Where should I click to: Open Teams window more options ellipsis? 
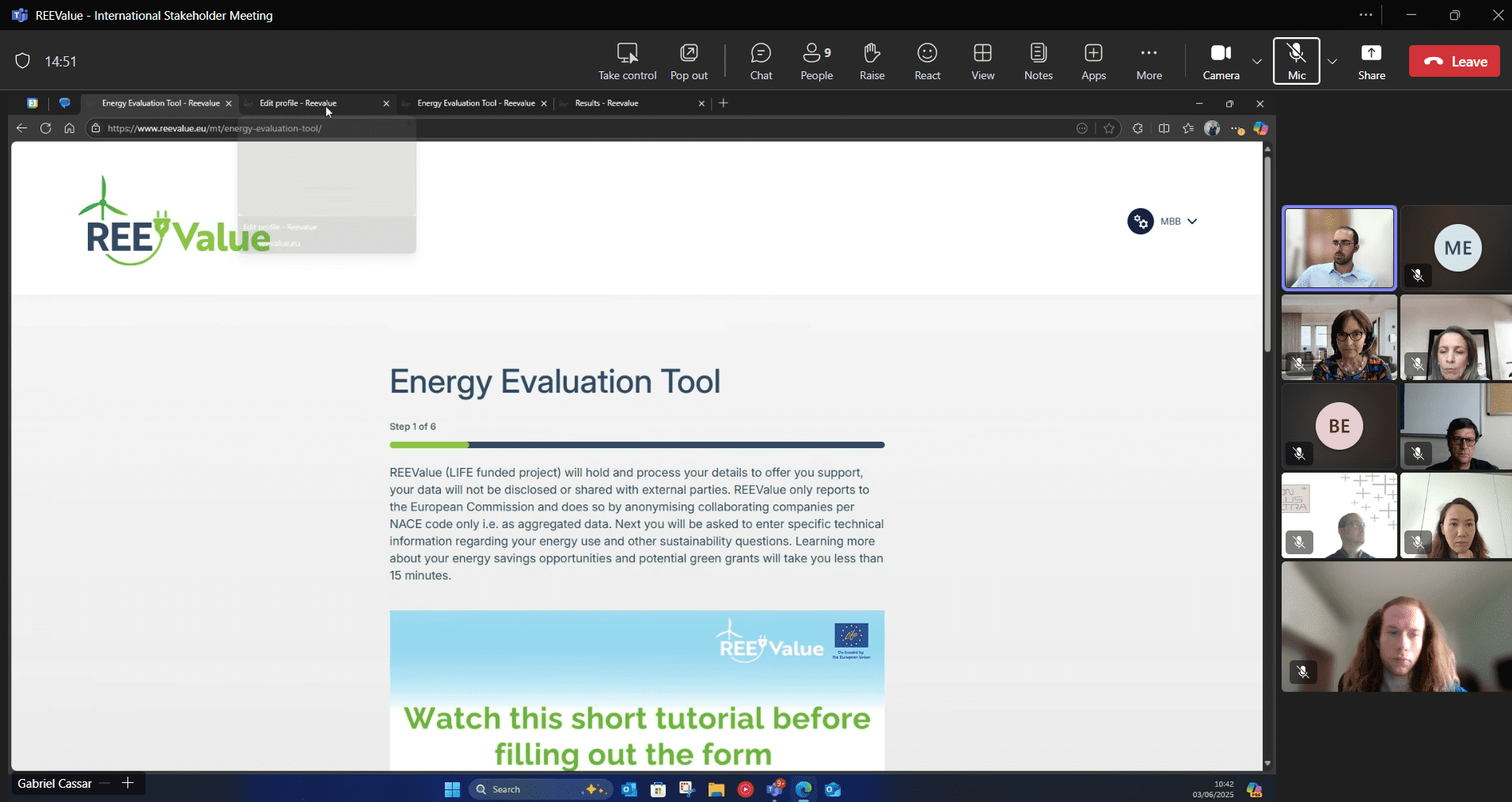coord(1366,15)
